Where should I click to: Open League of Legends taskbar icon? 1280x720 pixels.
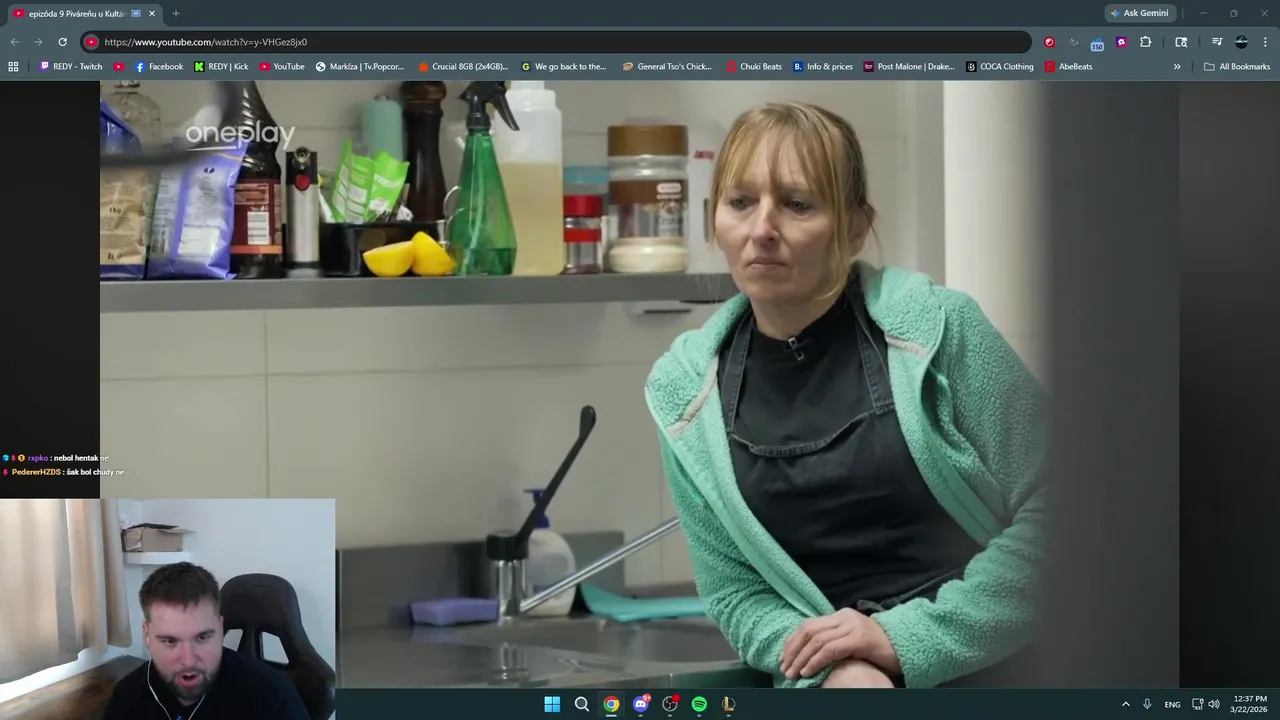coord(729,704)
